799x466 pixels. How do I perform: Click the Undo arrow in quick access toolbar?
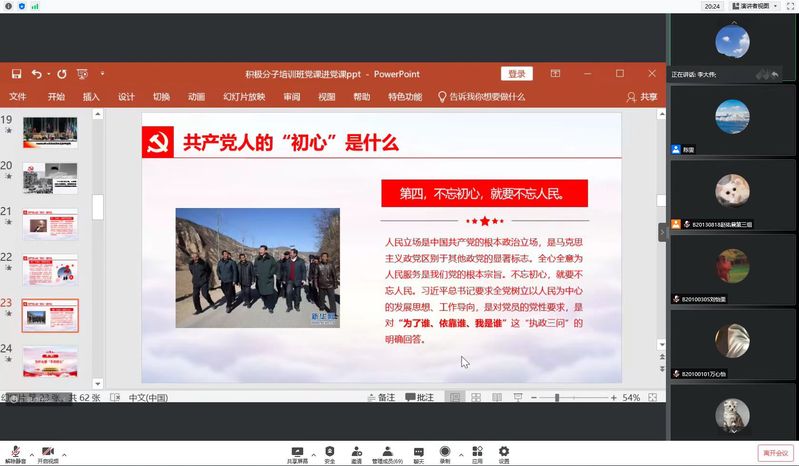pos(36,74)
